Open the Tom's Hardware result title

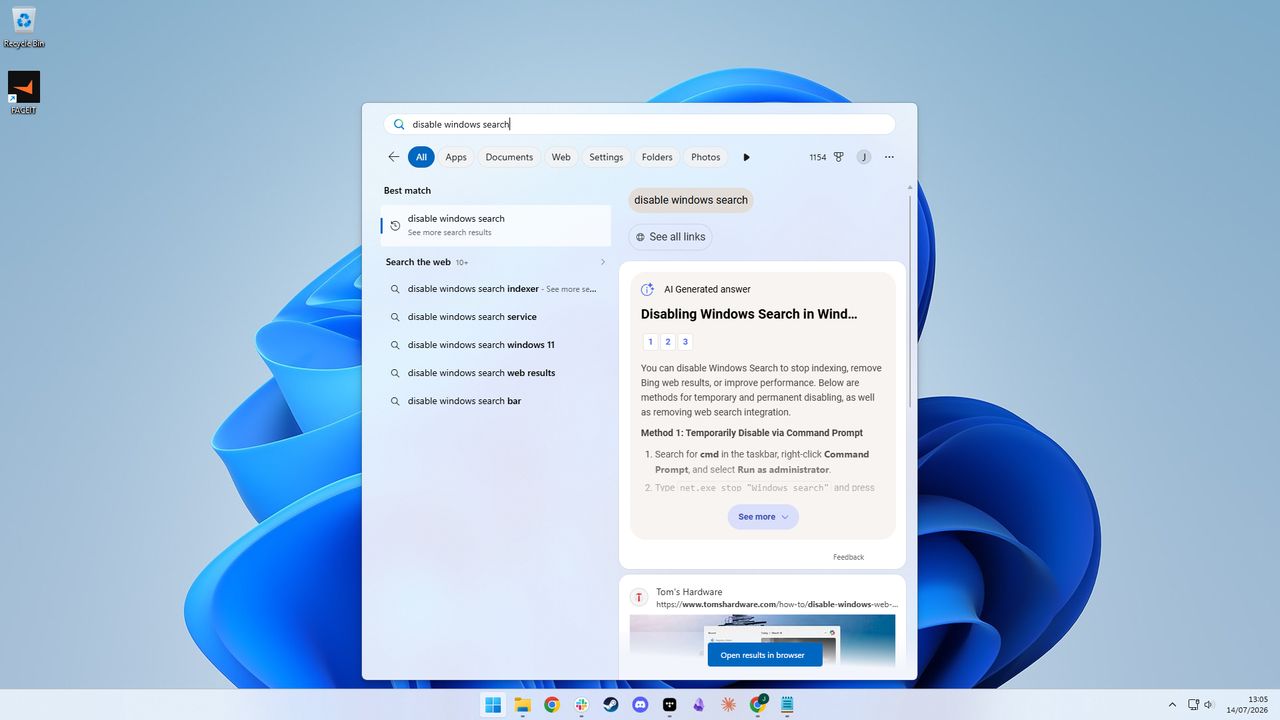pyautogui.click(x=689, y=592)
